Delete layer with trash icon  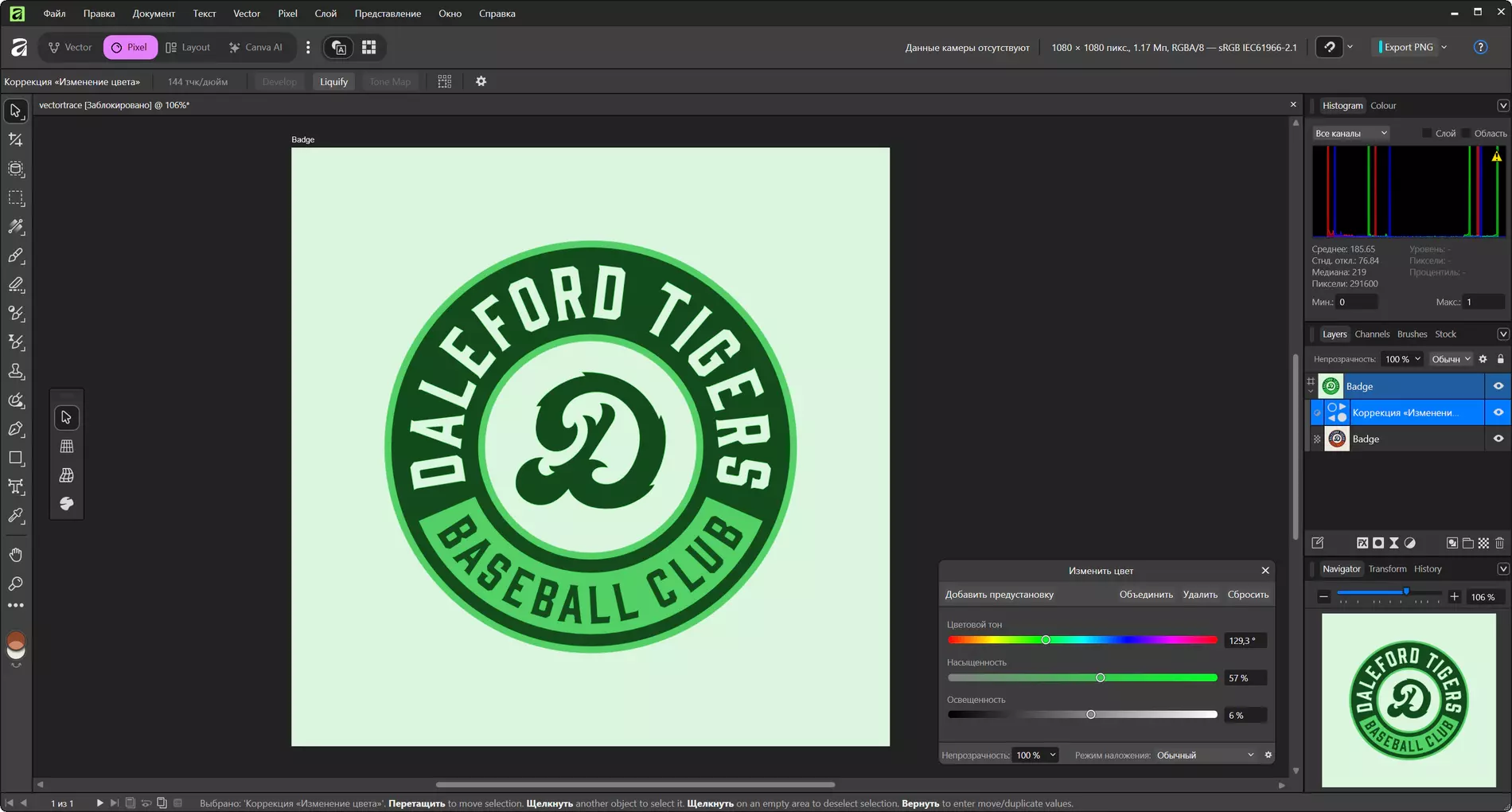1499,543
